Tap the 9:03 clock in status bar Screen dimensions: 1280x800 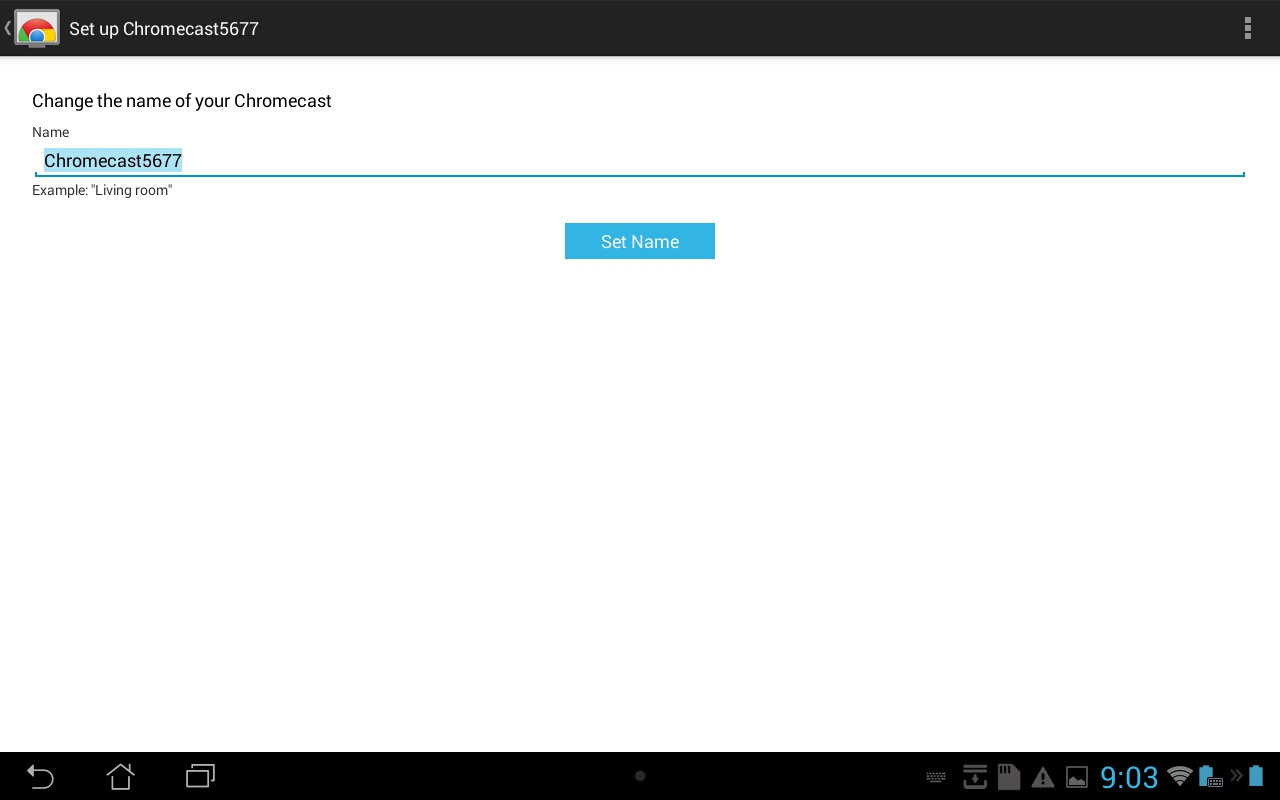(1129, 777)
